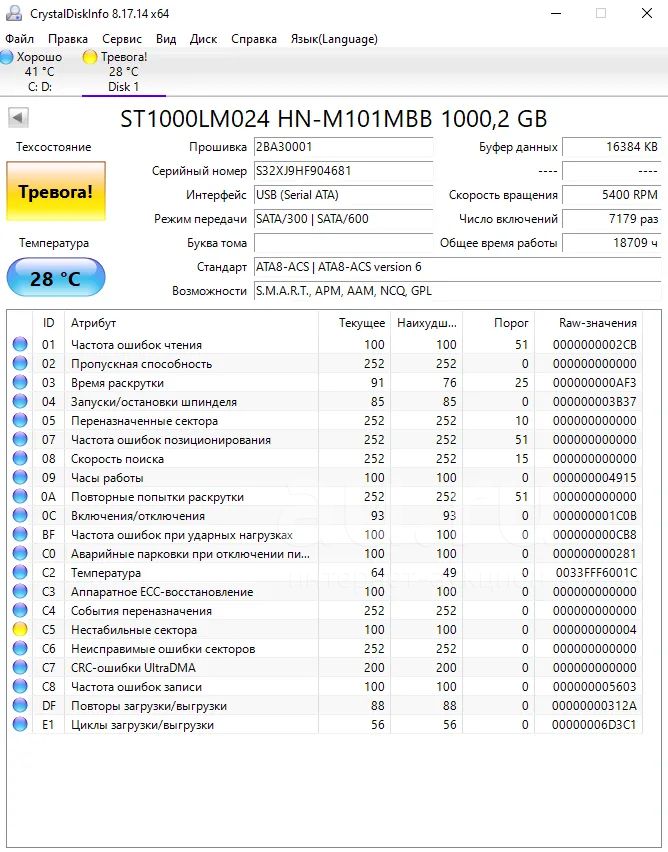This screenshot has height=852, width=668.
Task: Click the yellow Тревога! health status button
Action: click(x=55, y=191)
